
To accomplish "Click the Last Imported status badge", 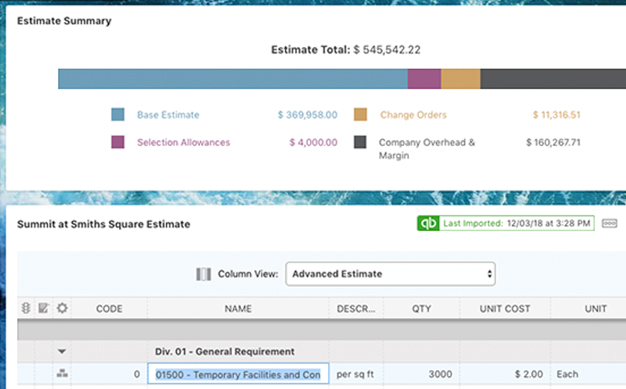I will pos(506,223).
